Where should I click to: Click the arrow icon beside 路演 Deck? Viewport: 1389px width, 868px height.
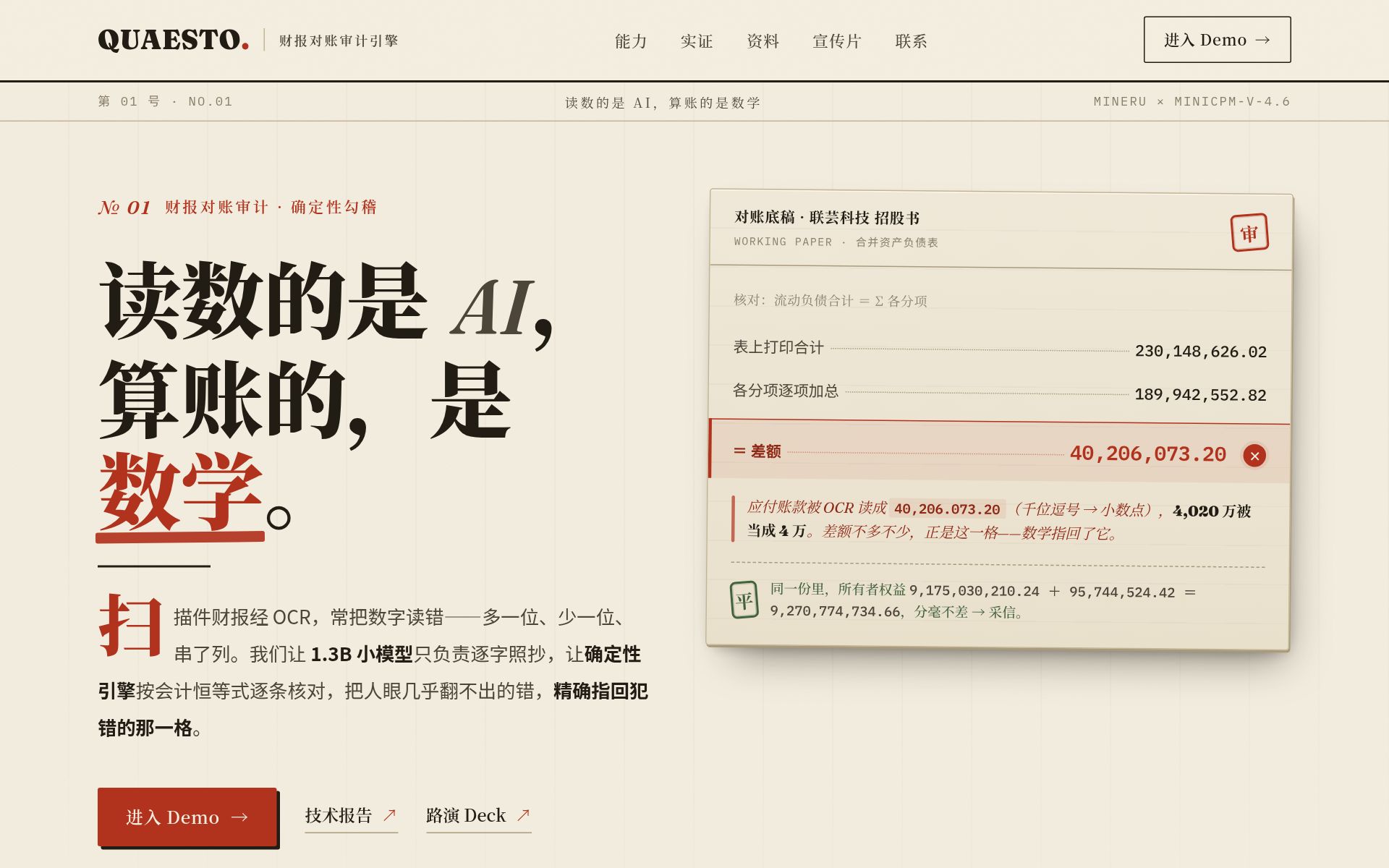pos(523,815)
